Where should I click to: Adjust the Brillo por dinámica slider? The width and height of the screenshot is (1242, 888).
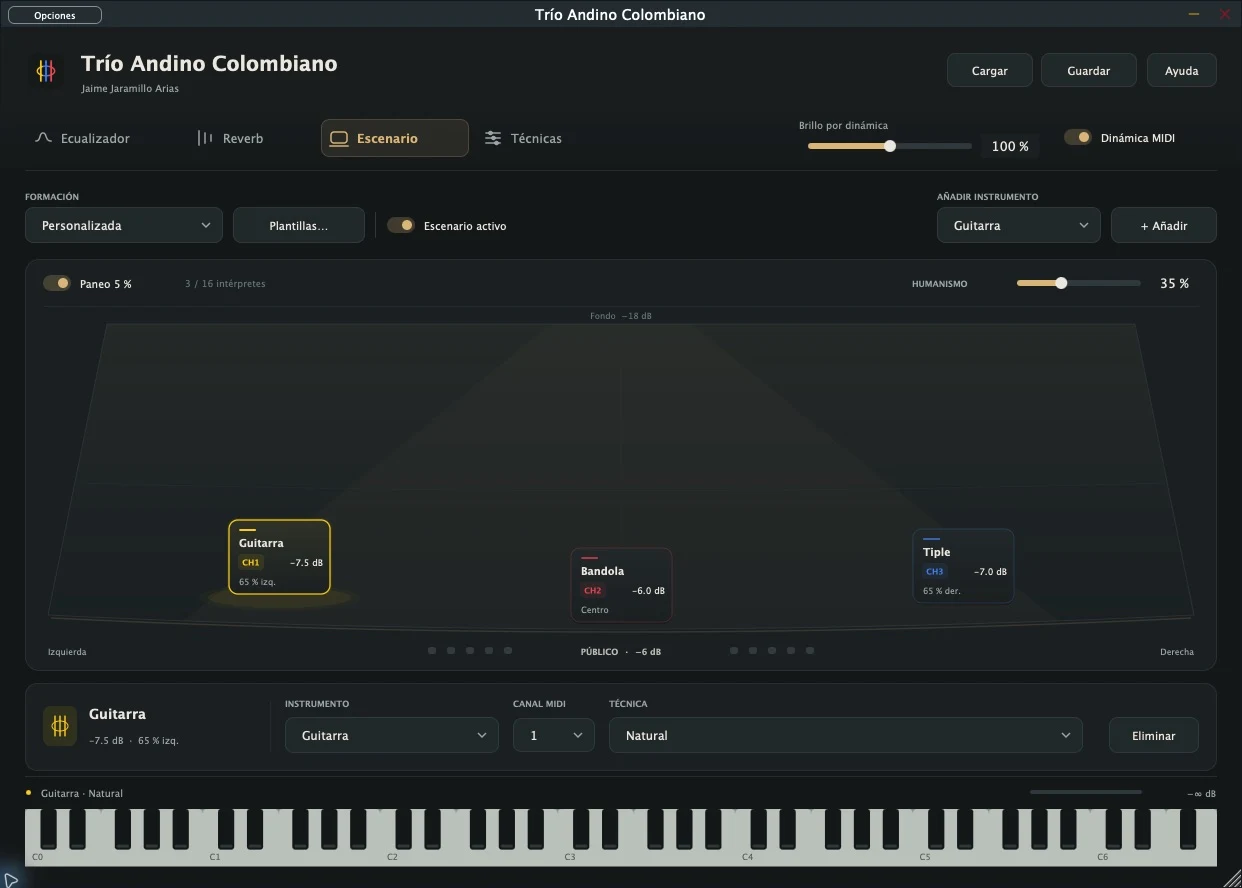[890, 146]
